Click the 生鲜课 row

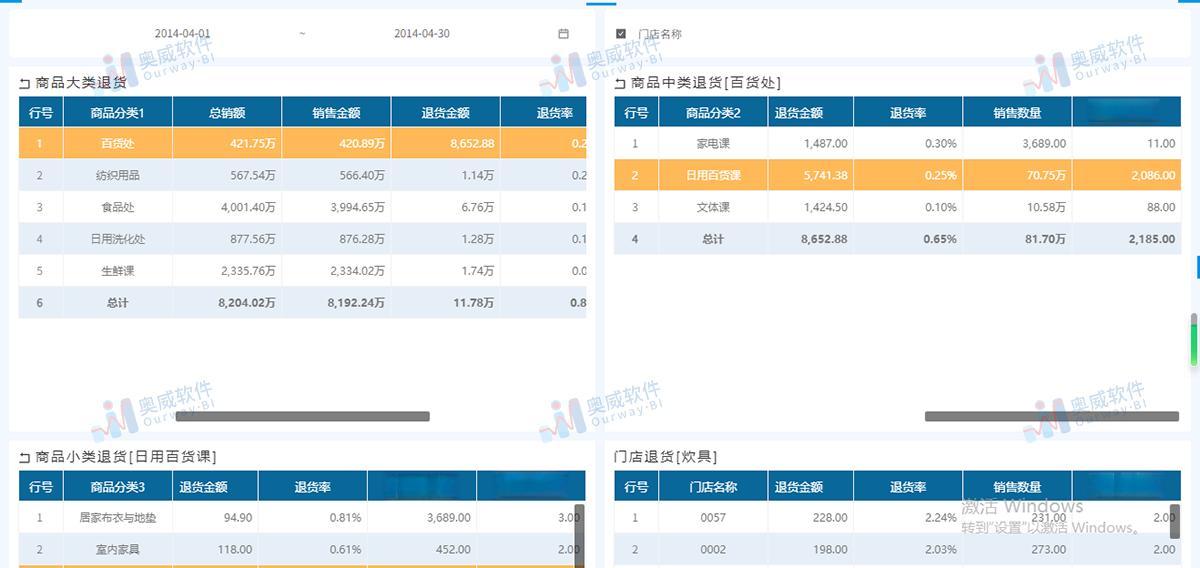click(118, 271)
